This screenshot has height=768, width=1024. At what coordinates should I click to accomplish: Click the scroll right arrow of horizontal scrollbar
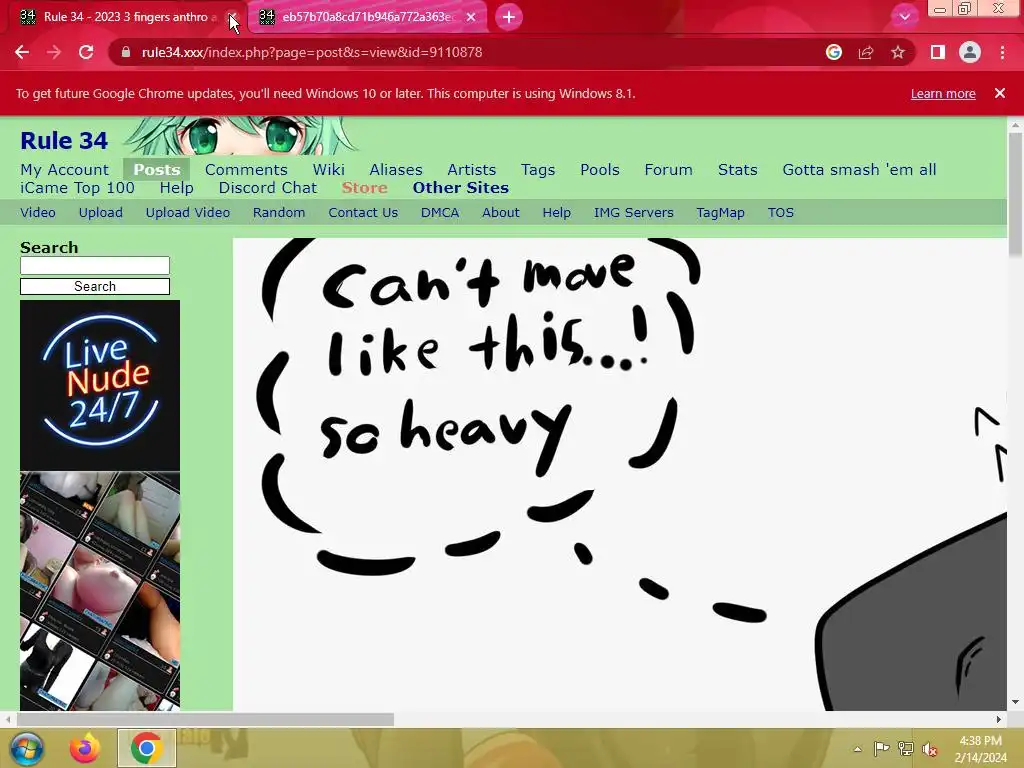click(999, 719)
